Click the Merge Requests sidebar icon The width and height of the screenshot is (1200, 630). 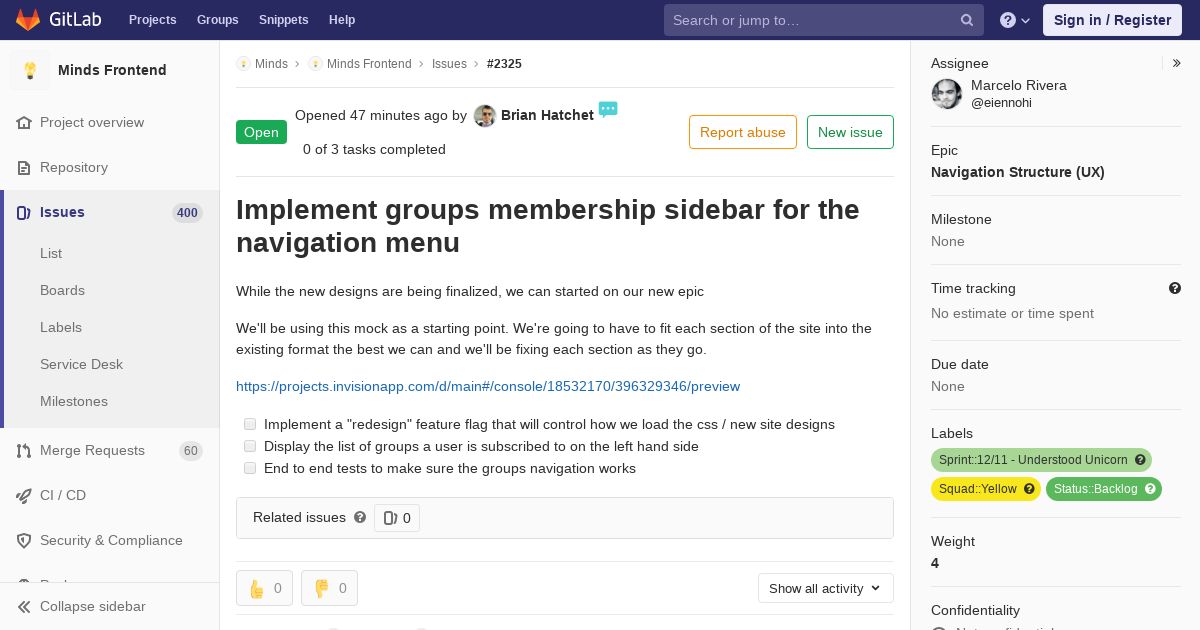24,451
